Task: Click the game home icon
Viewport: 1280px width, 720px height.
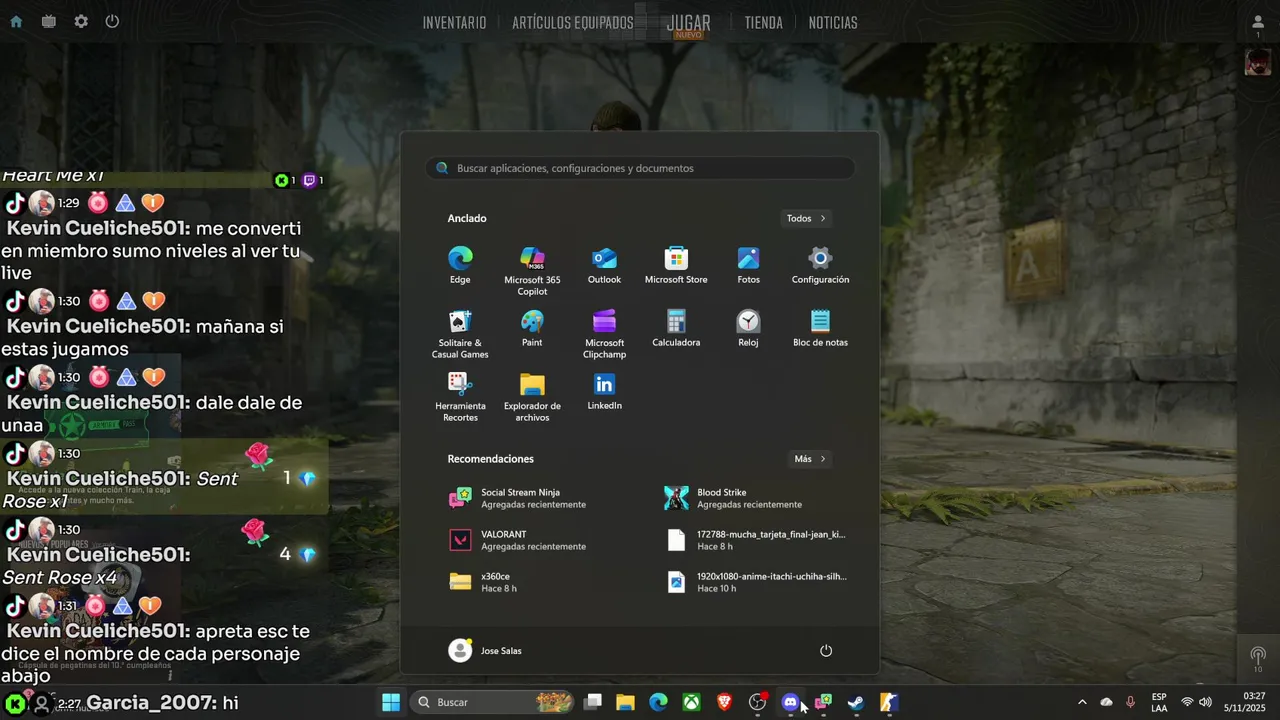Action: 16,21
